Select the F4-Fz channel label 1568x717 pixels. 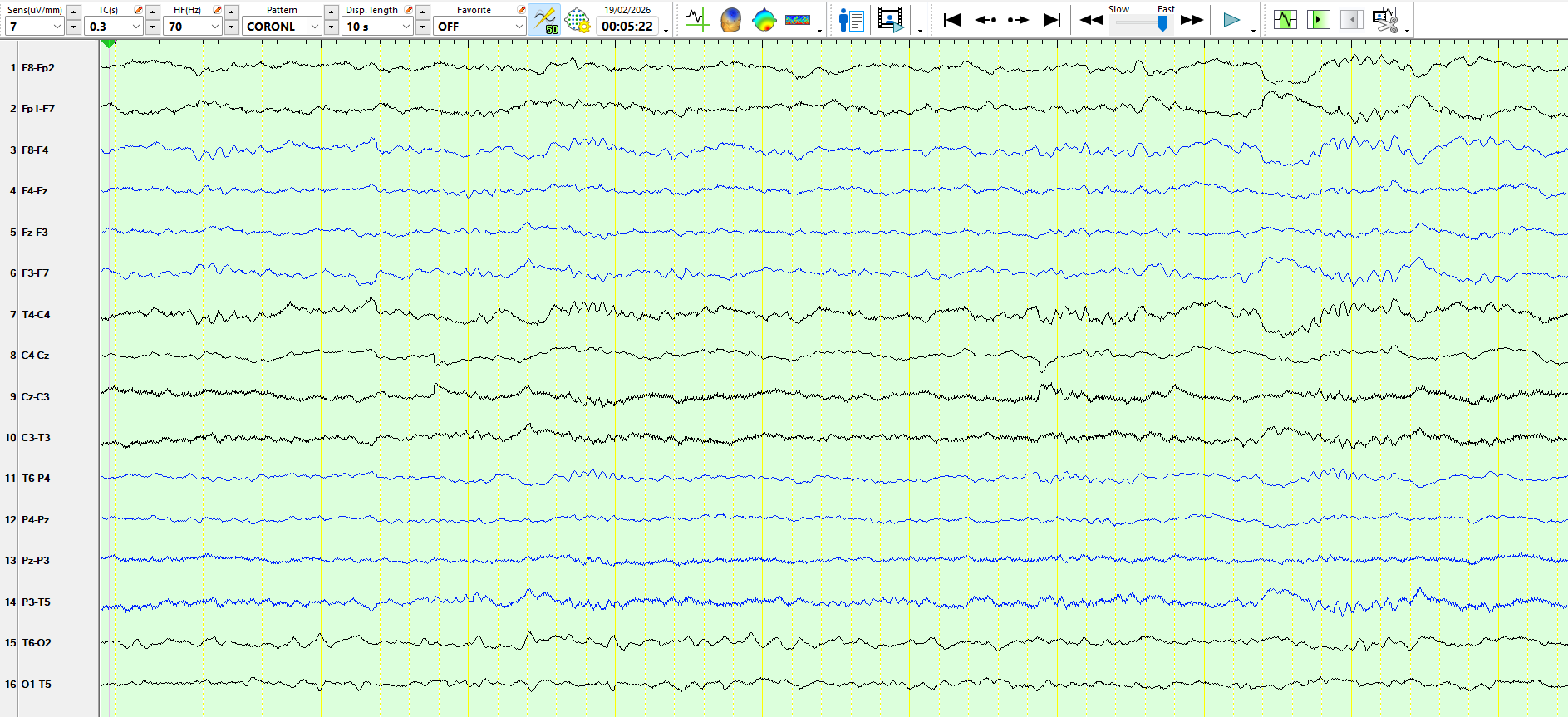(x=35, y=191)
